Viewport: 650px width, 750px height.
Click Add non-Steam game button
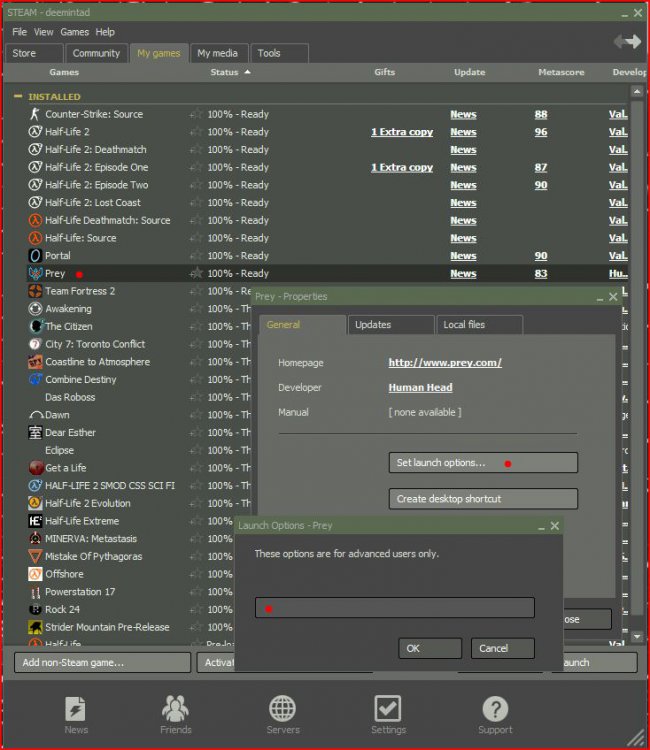[102, 663]
